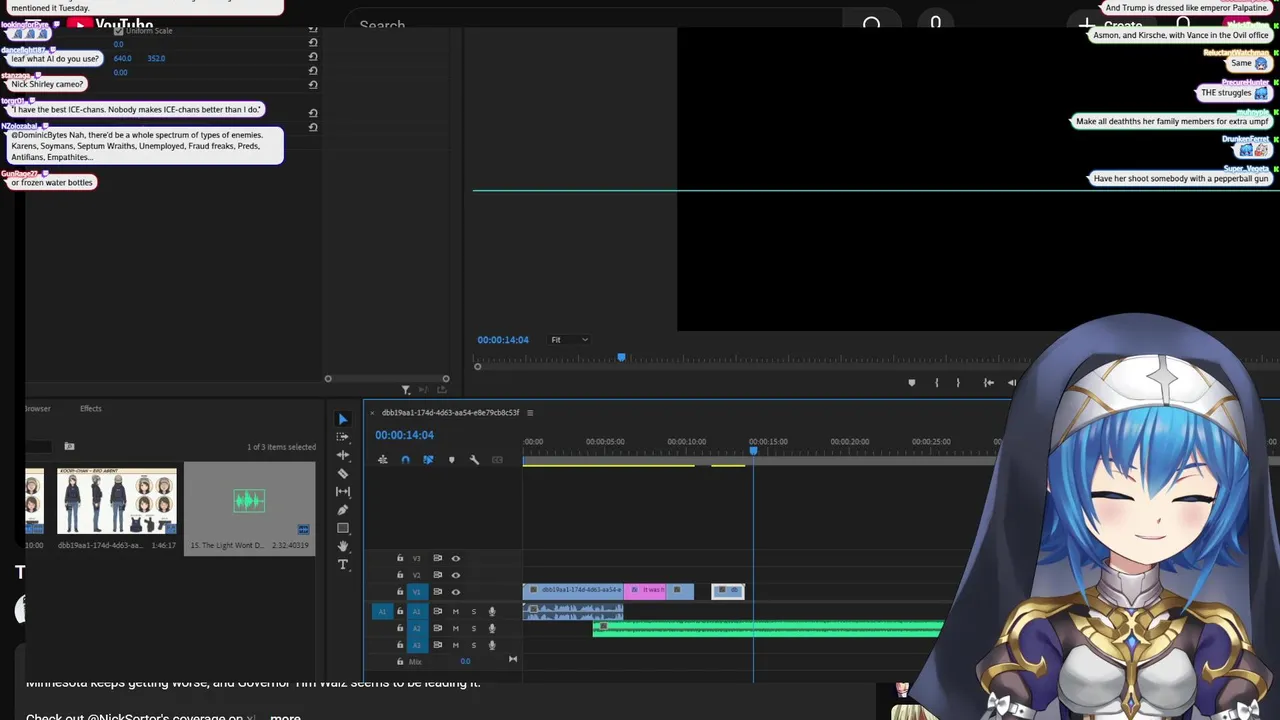This screenshot has width=1280, height=720.
Task: Toggle lock on video track V1
Action: coord(400,592)
